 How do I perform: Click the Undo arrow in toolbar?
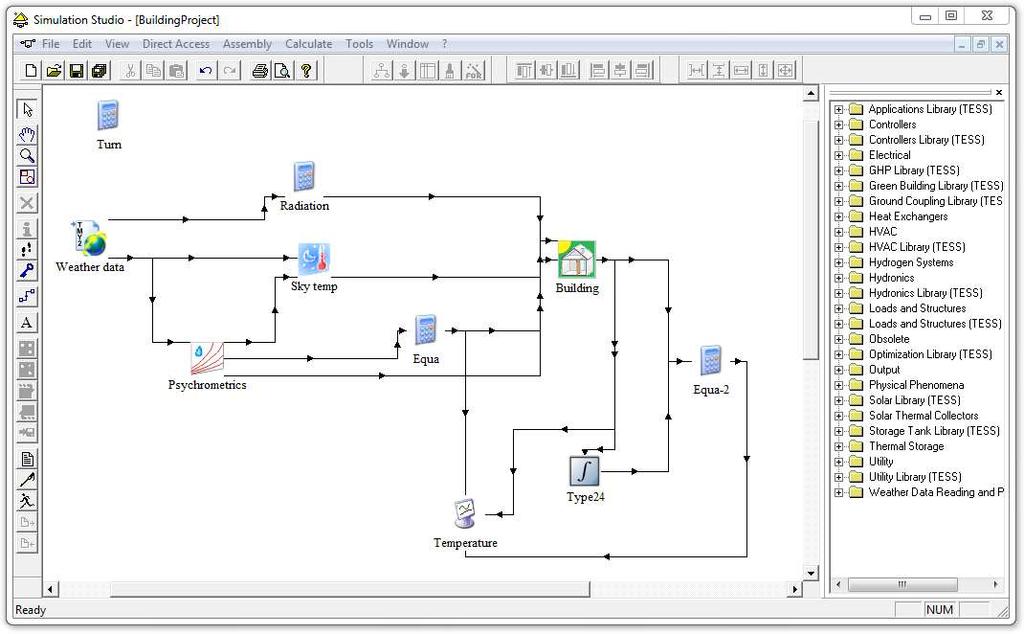206,71
